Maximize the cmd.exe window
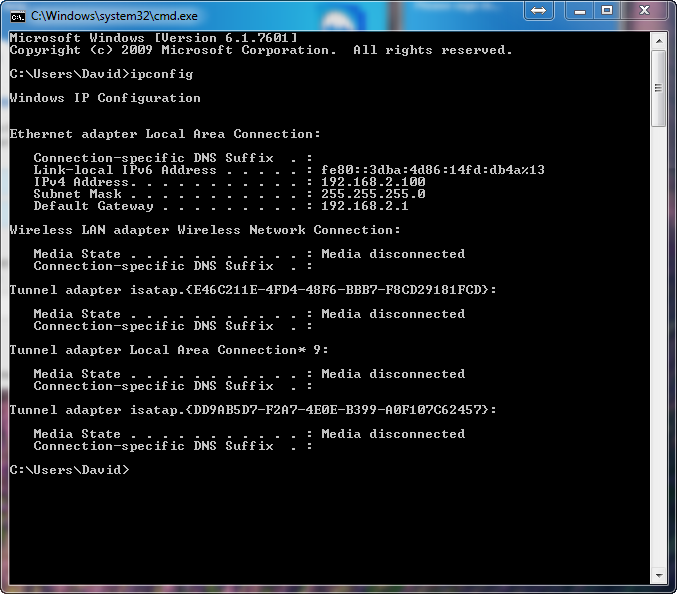Screen dimensions: 677x594 click(x=607, y=10)
